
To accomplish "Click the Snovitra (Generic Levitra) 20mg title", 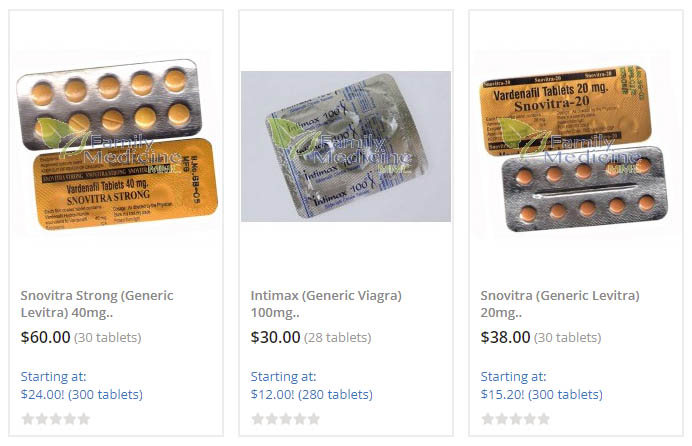I will [x=560, y=304].
